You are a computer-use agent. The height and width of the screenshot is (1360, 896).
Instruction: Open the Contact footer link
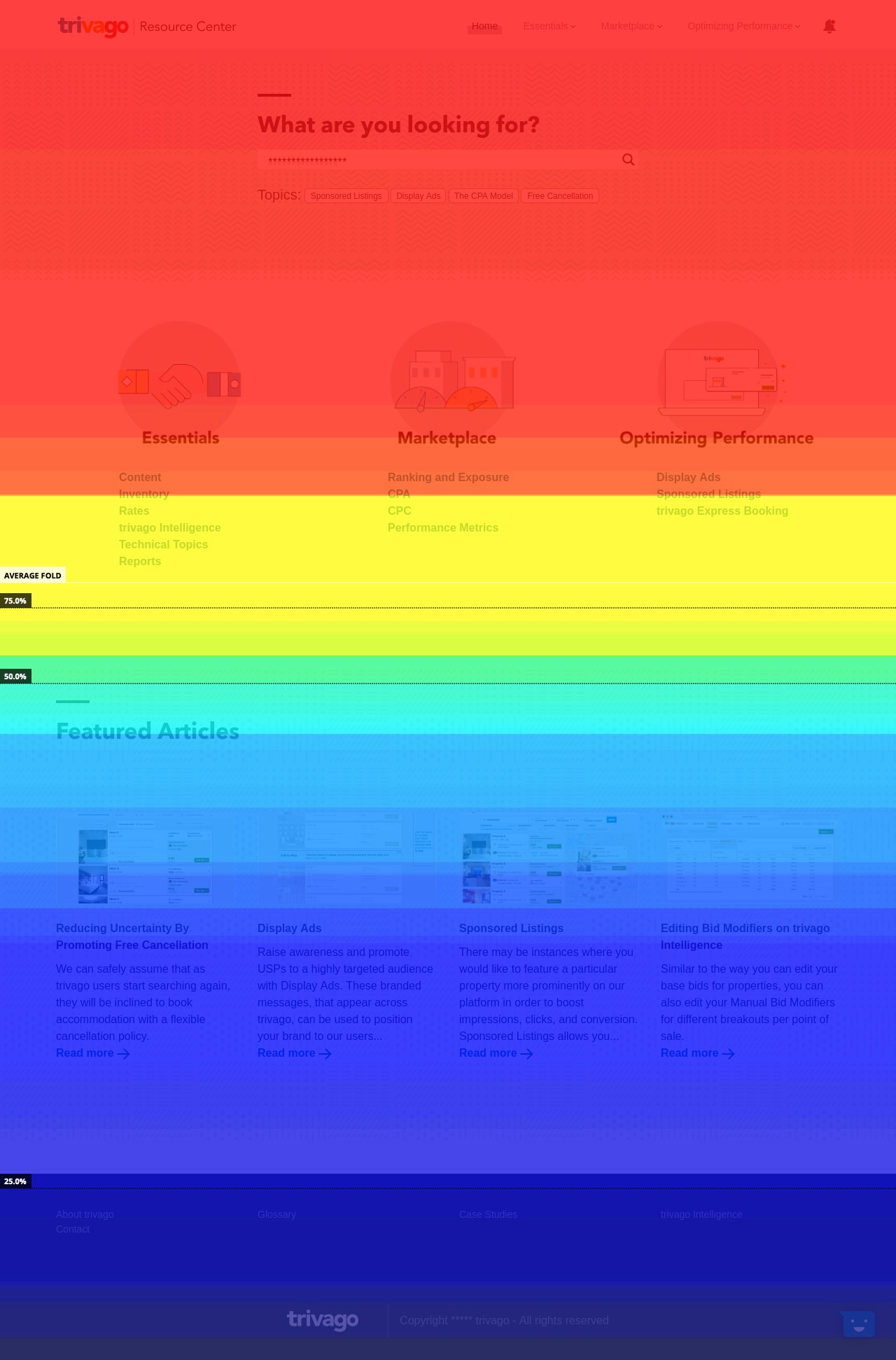pos(73,1229)
